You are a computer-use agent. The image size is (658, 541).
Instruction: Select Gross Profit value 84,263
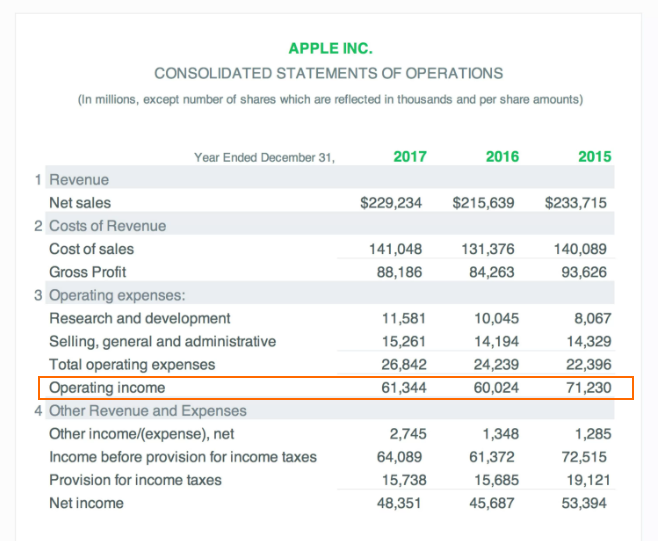[491, 272]
